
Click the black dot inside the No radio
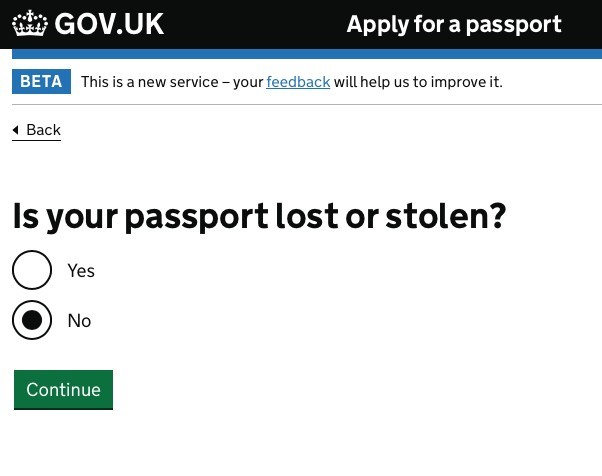(32, 320)
